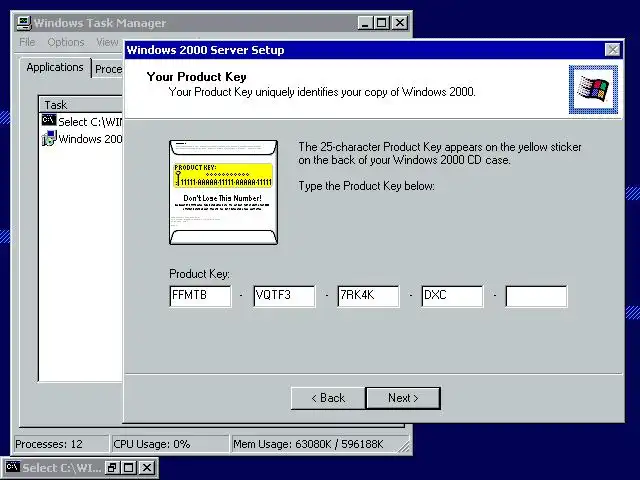
Task: Click the Next > button in Setup
Action: pyautogui.click(x=403, y=398)
